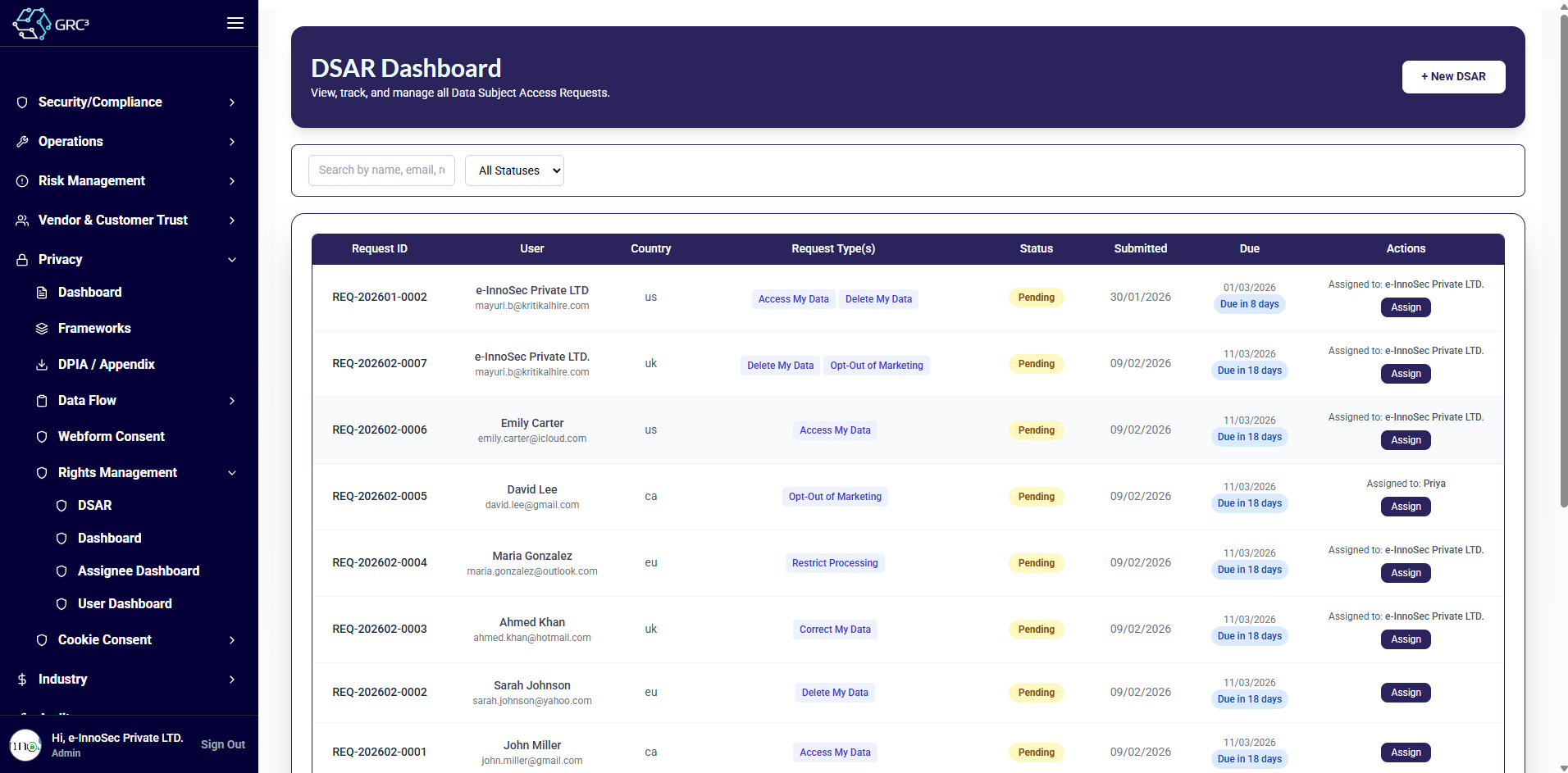Click the Vendor & Customer Trust people icon
Image resolution: width=1568 pixels, height=773 pixels.
click(x=22, y=221)
